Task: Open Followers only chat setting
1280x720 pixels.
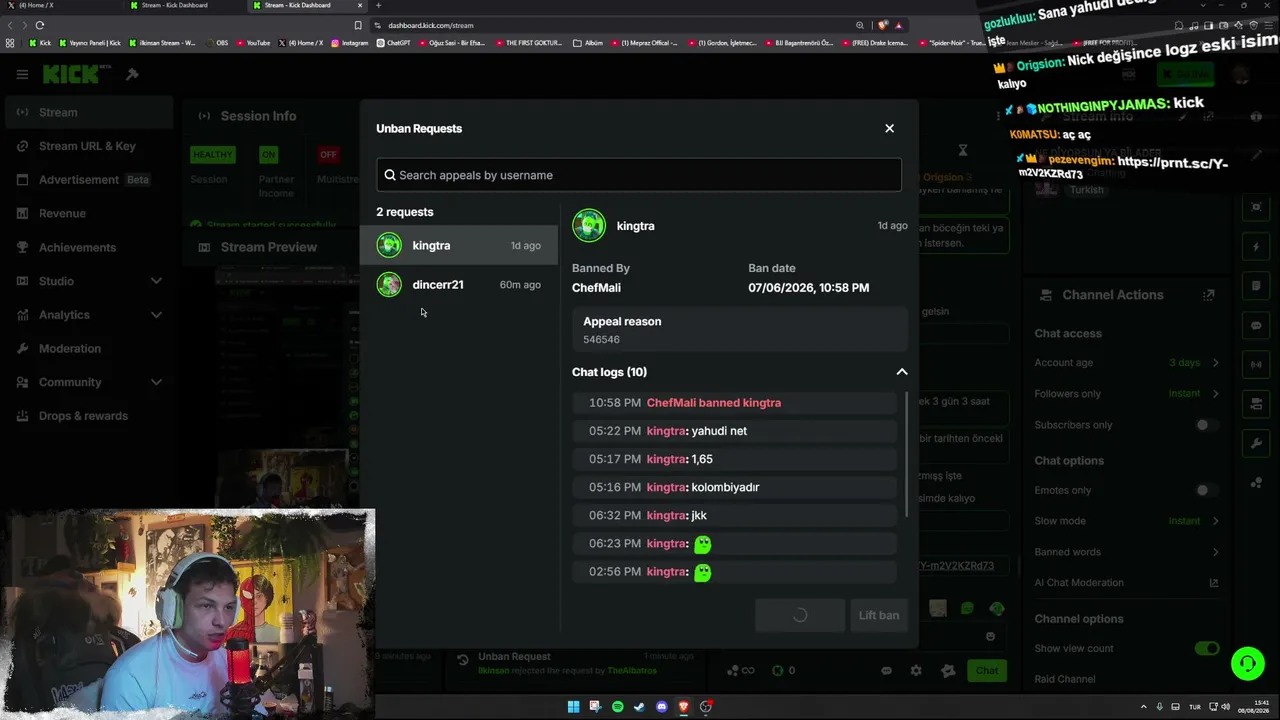Action: click(1127, 394)
